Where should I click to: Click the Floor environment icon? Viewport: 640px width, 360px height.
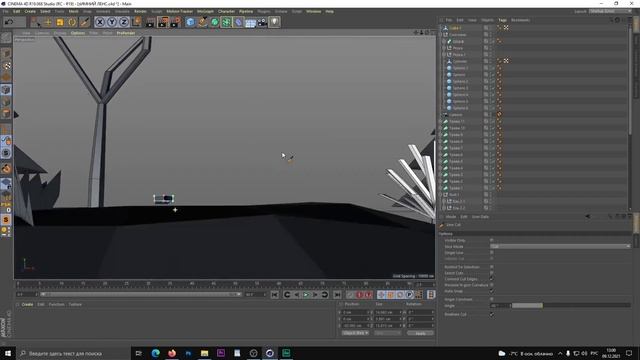pos(251,22)
